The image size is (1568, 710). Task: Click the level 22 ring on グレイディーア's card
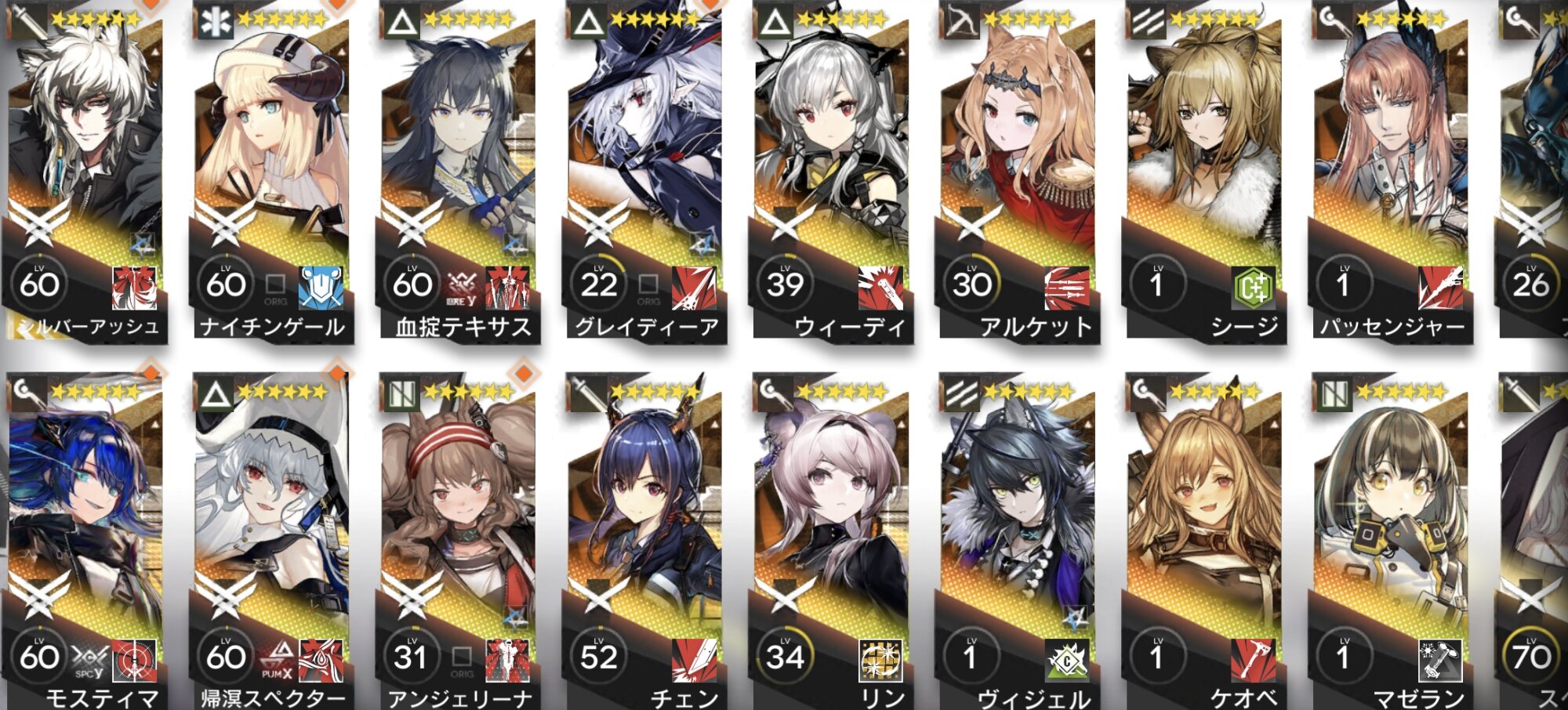[x=599, y=284]
